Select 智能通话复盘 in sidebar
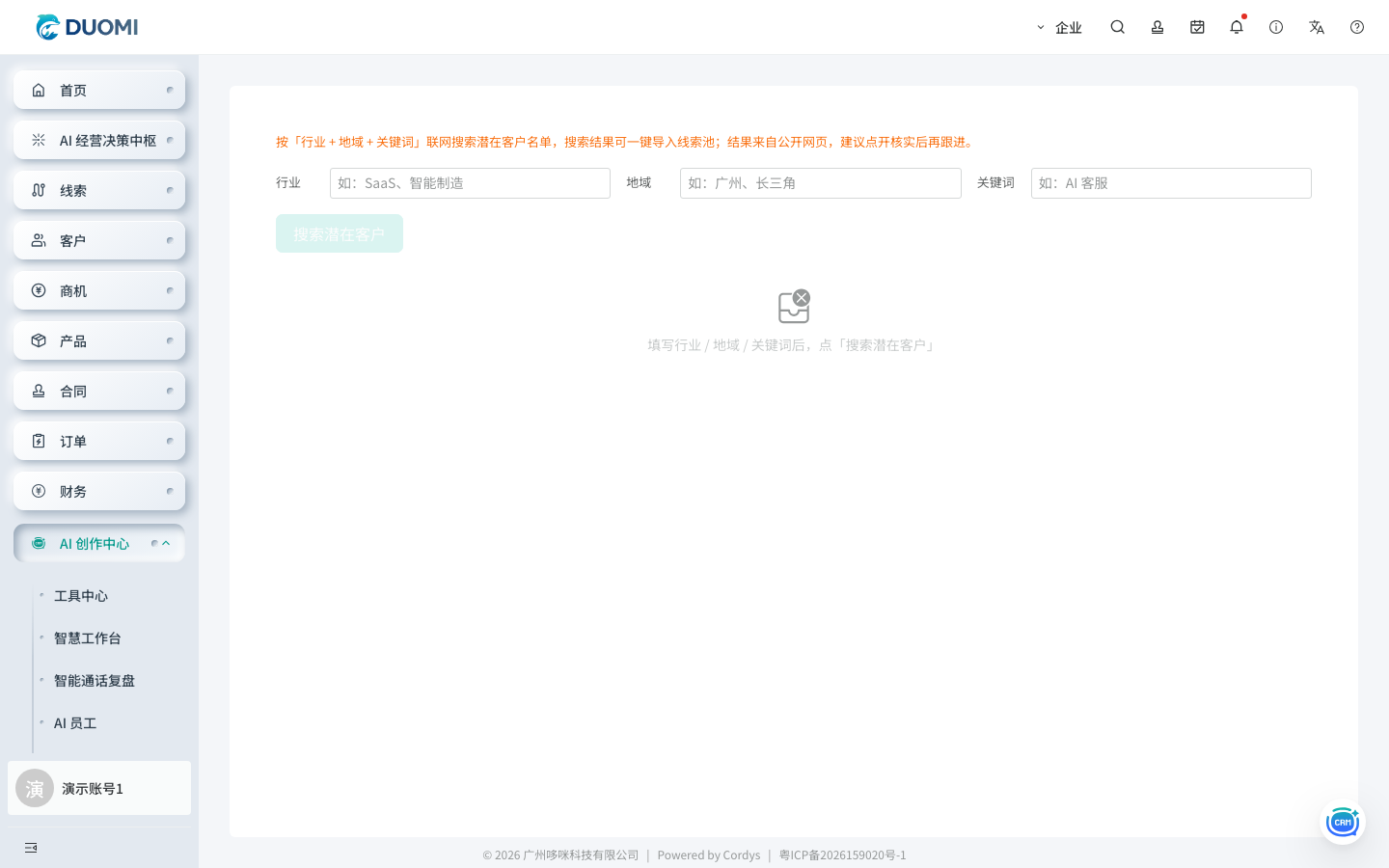 tap(95, 681)
